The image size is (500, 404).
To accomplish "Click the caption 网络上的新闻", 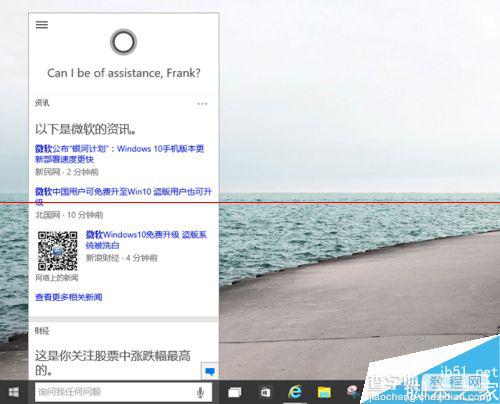I will (57, 277).
